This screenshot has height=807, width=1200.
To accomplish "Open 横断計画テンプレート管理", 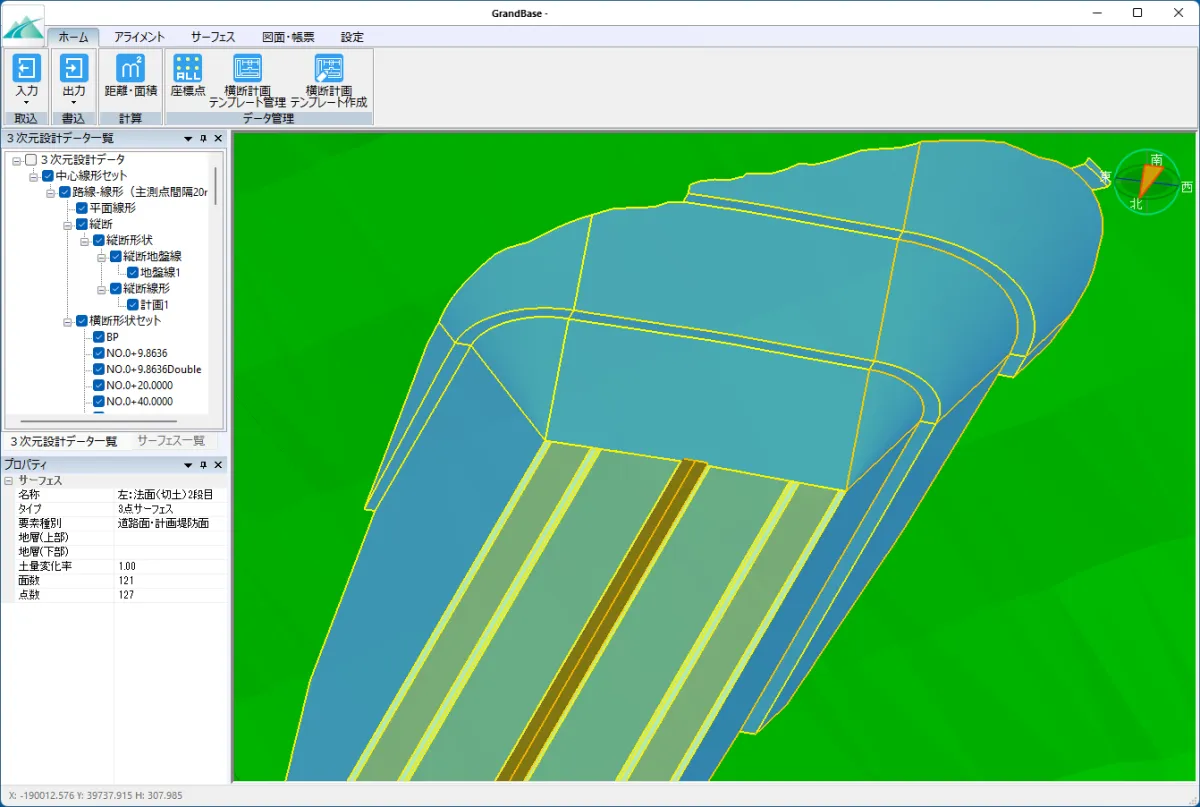I will [x=248, y=69].
